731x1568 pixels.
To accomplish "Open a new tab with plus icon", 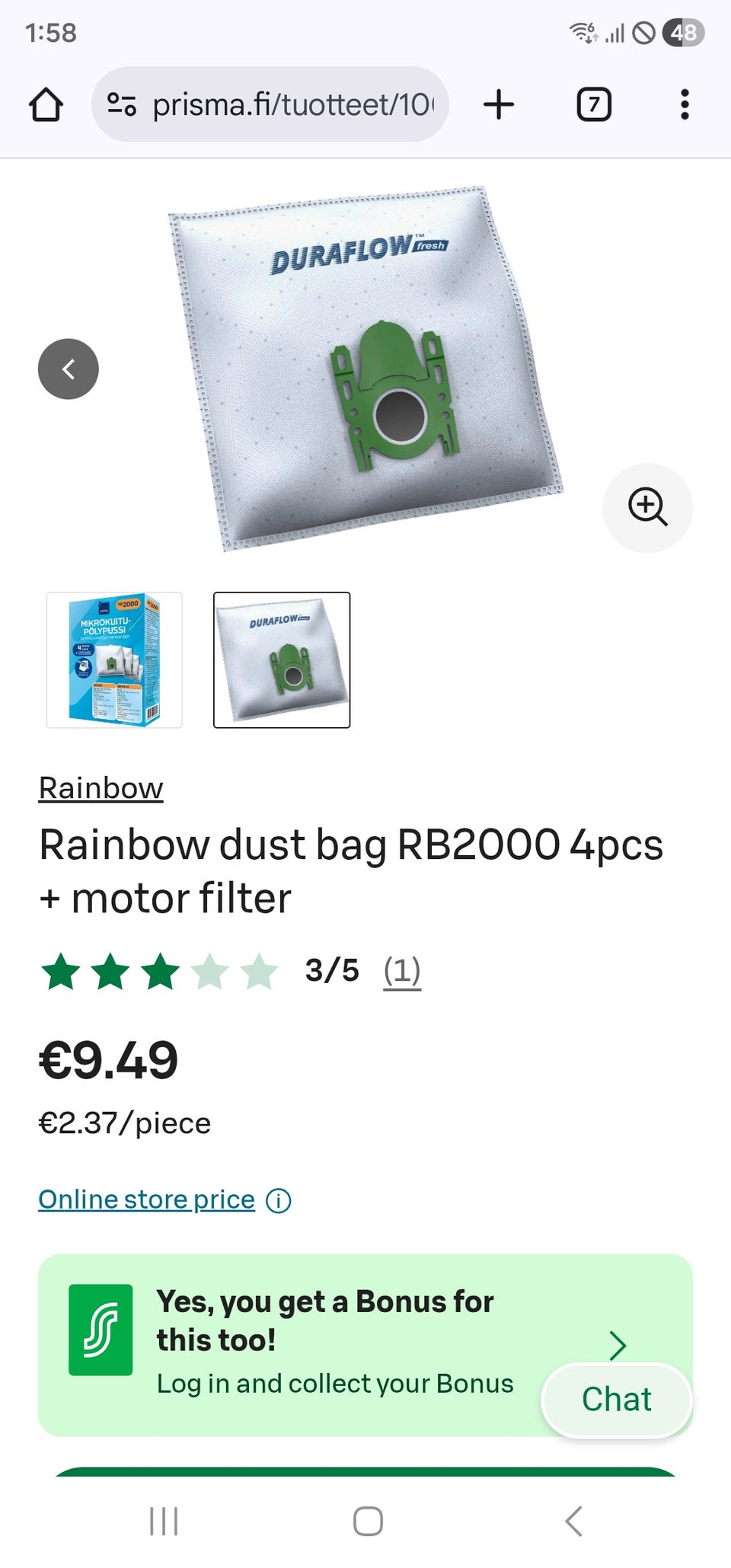I will (499, 104).
